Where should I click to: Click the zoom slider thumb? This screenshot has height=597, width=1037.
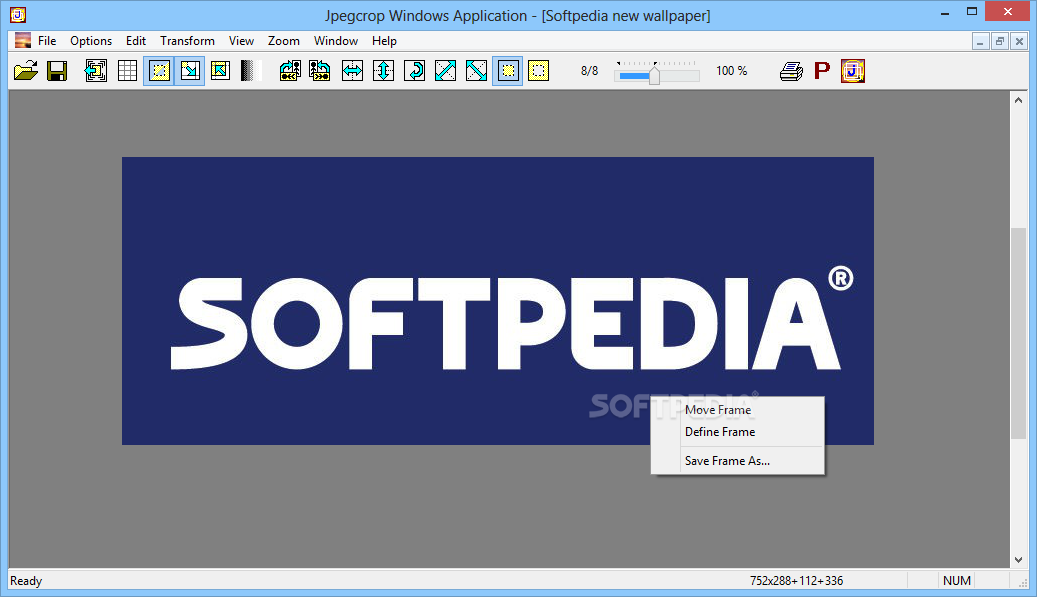click(654, 75)
